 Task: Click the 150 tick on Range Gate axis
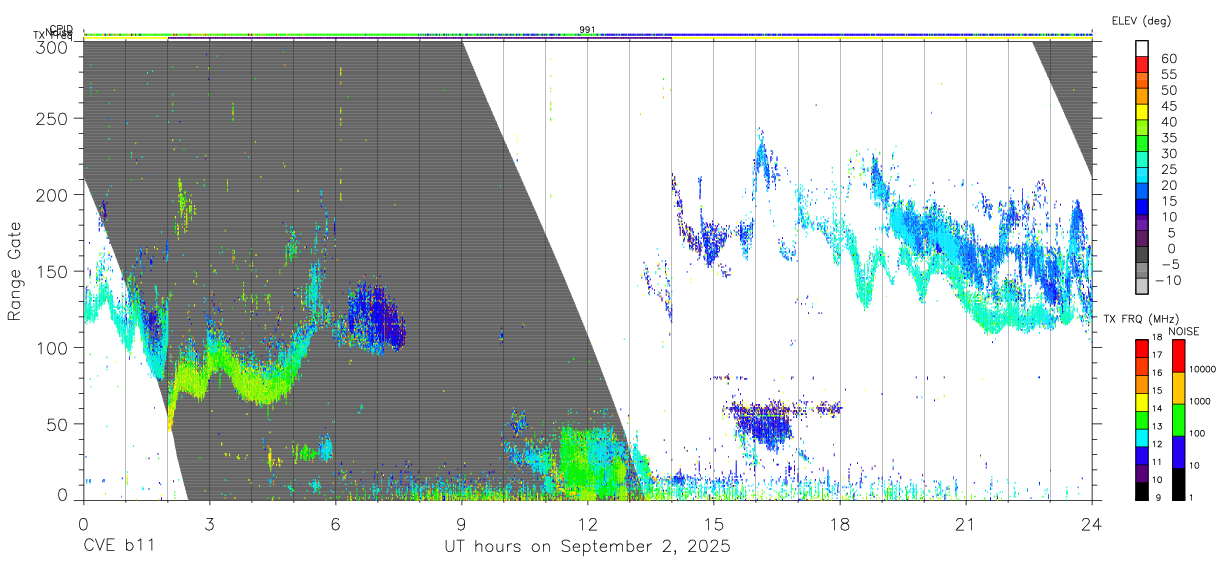pos(53,271)
